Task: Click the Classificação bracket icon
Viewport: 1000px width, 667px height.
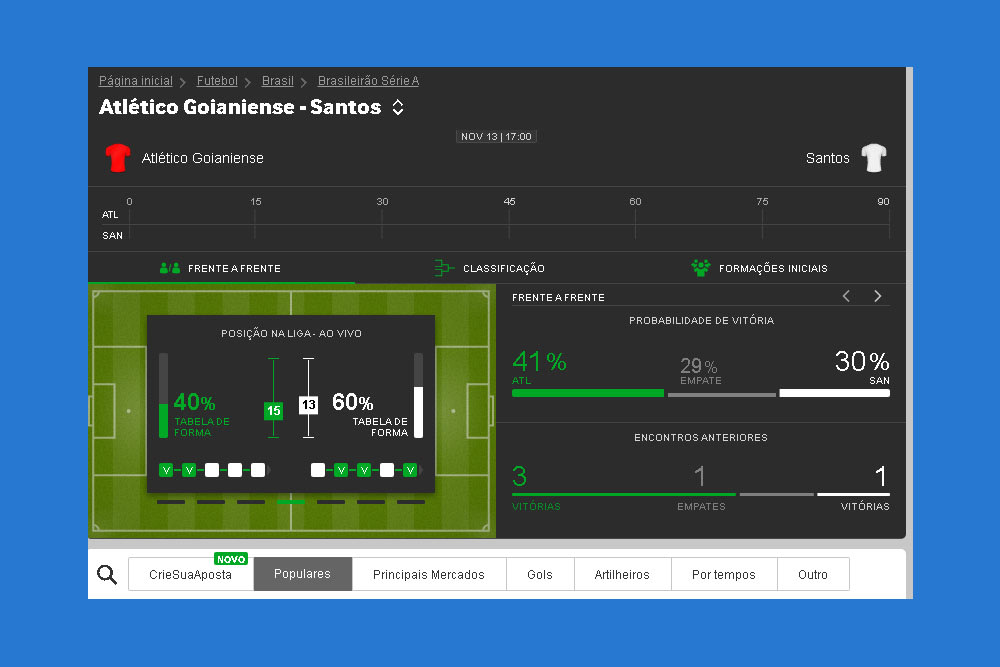Action: [x=444, y=268]
